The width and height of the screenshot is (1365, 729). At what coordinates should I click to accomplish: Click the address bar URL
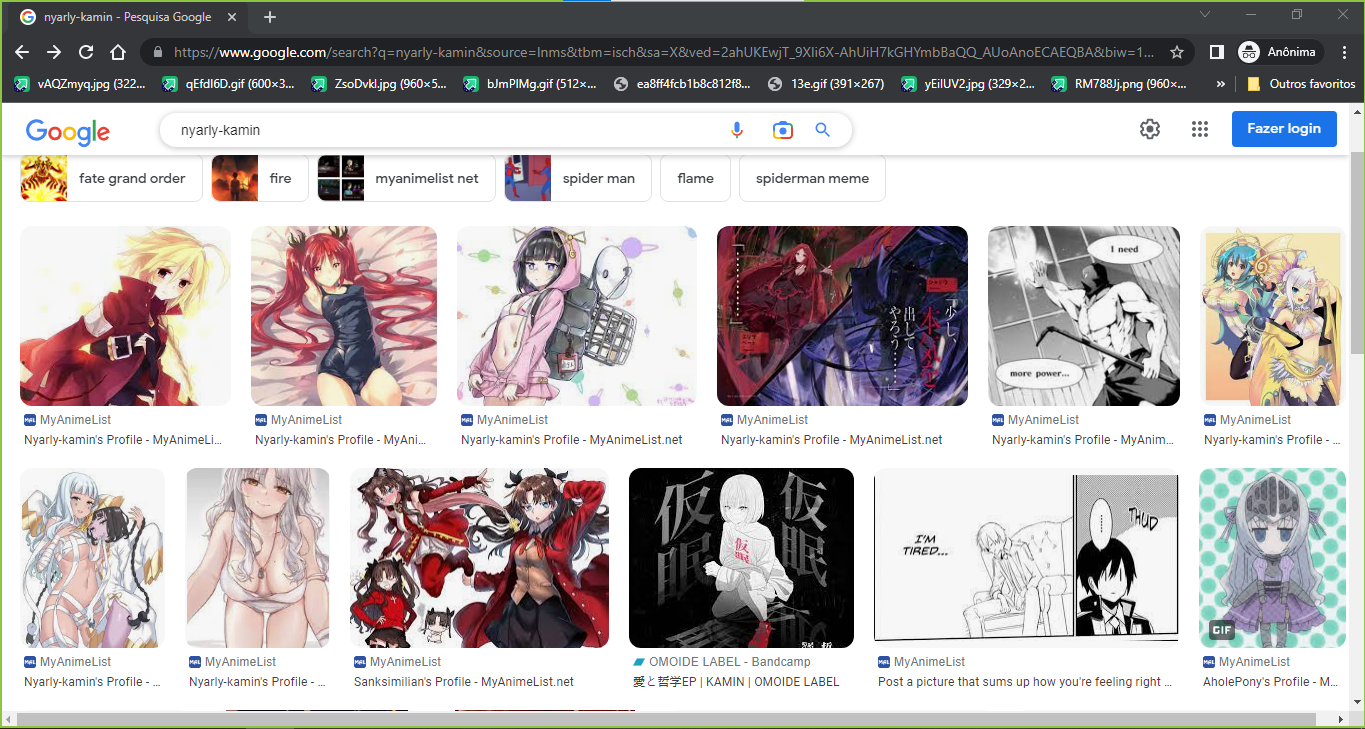[664, 52]
